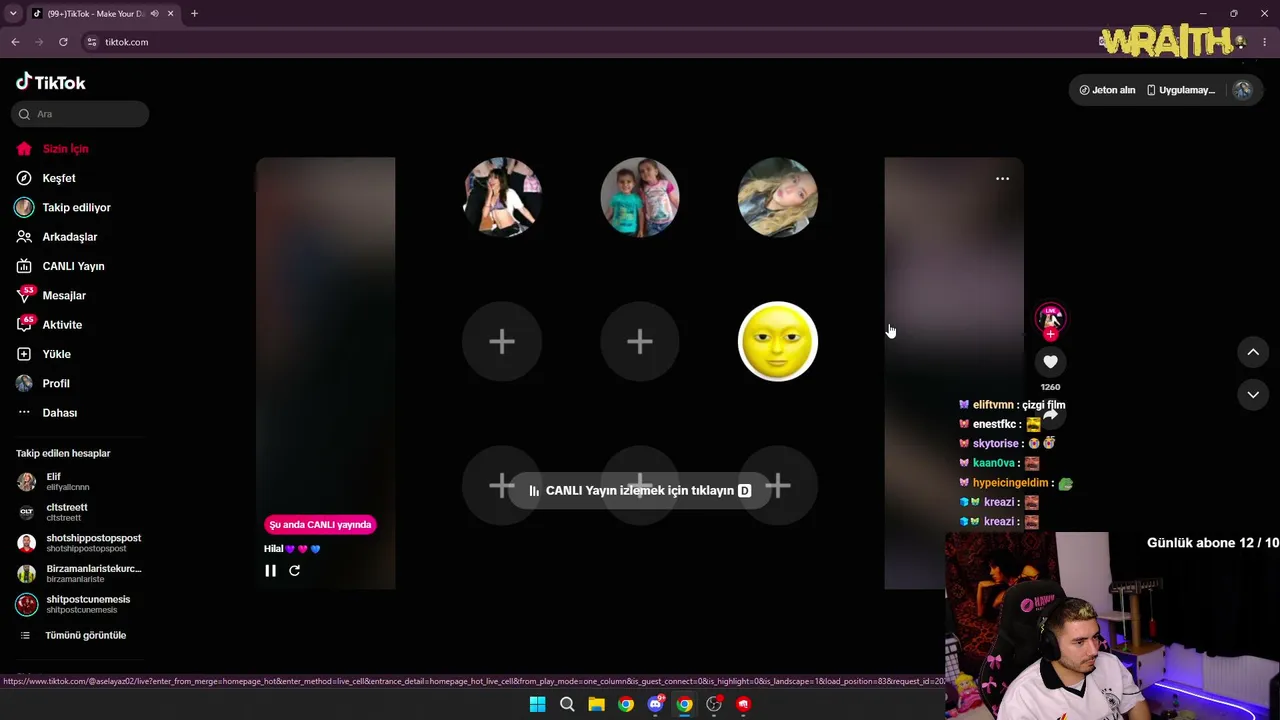Click Chrome taskbar icon right of File Explorer
The image size is (1280, 720).
point(626,704)
